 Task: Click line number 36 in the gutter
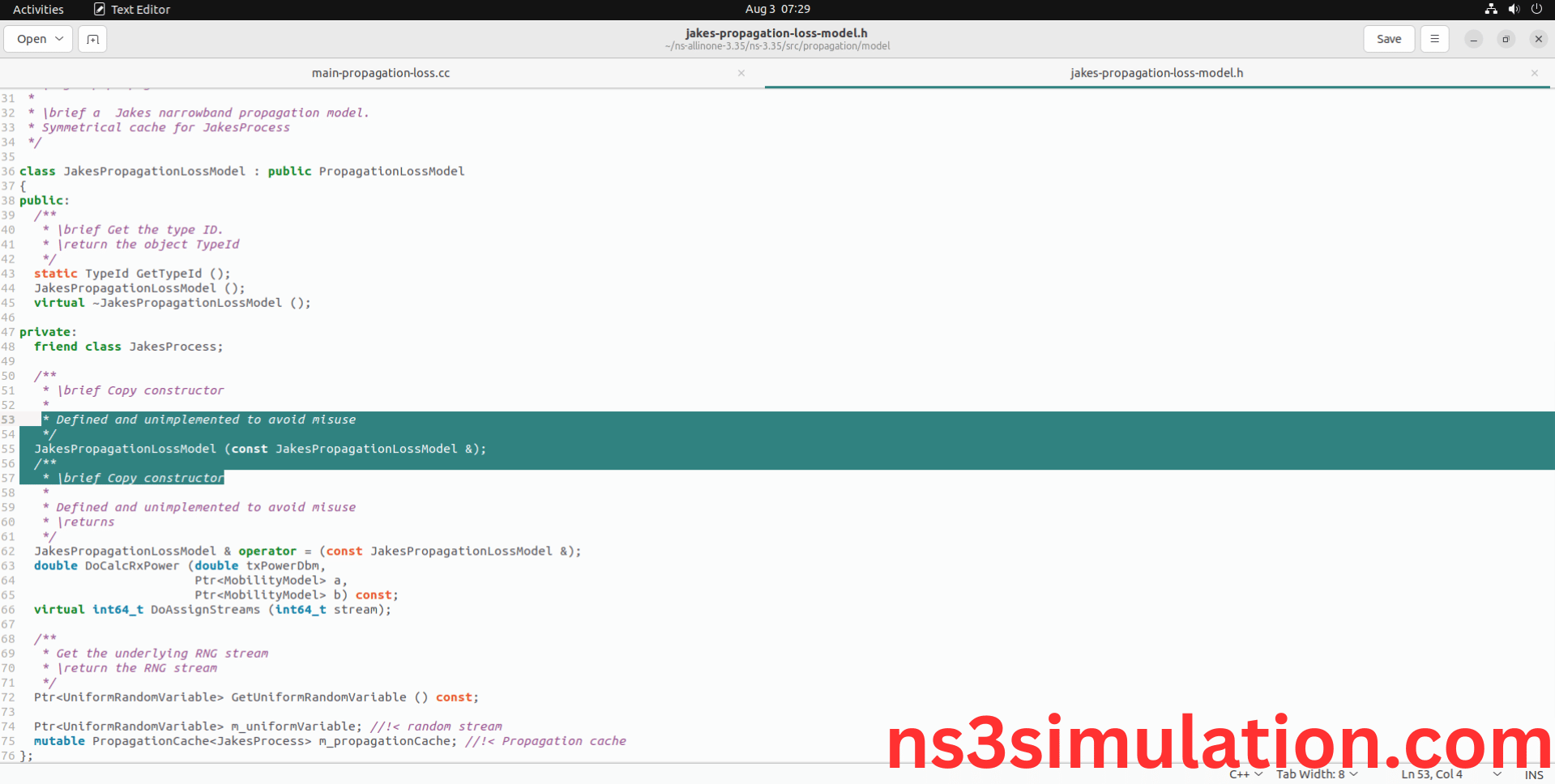[9, 171]
